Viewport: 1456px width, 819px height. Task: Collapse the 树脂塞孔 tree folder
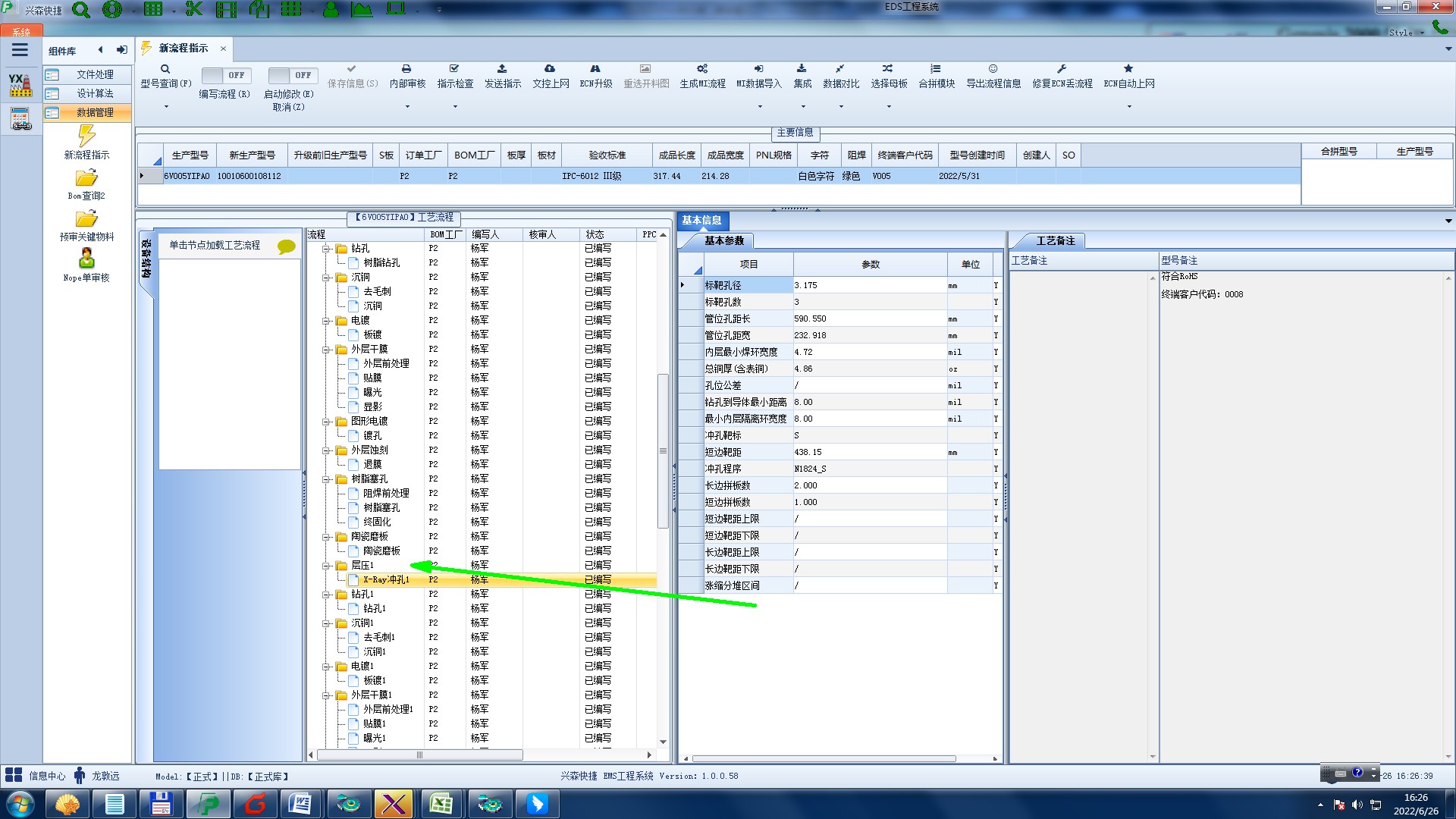(x=326, y=479)
